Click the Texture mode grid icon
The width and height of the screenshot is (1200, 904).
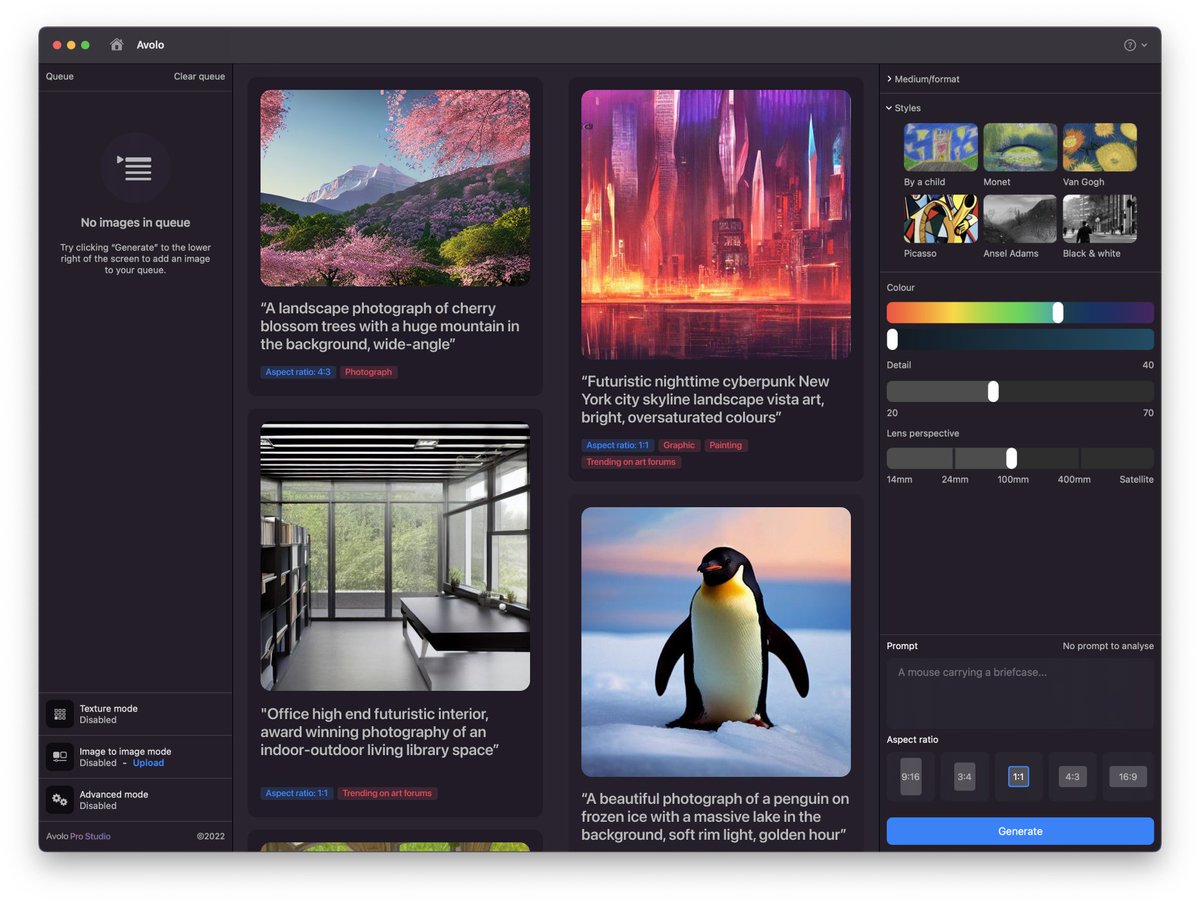60,714
